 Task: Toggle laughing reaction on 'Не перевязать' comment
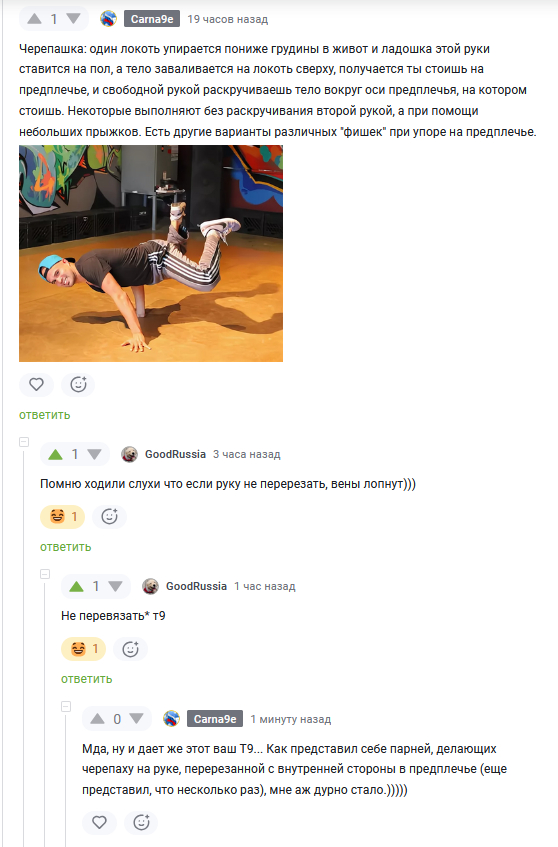84,649
